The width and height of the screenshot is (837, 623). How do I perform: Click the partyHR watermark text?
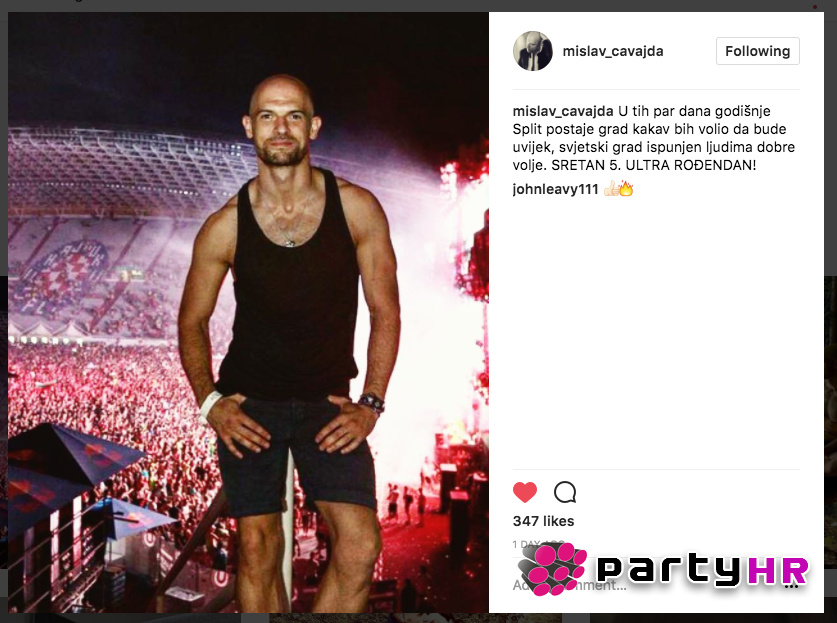pos(702,570)
